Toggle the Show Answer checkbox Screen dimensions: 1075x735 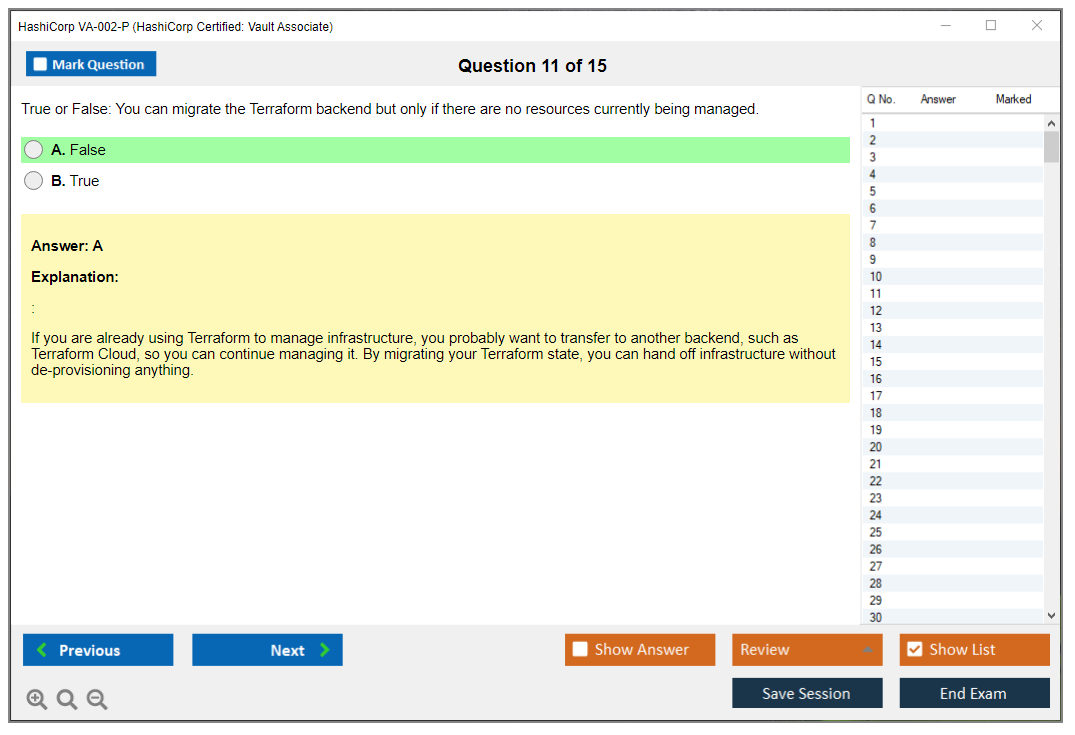tap(581, 650)
